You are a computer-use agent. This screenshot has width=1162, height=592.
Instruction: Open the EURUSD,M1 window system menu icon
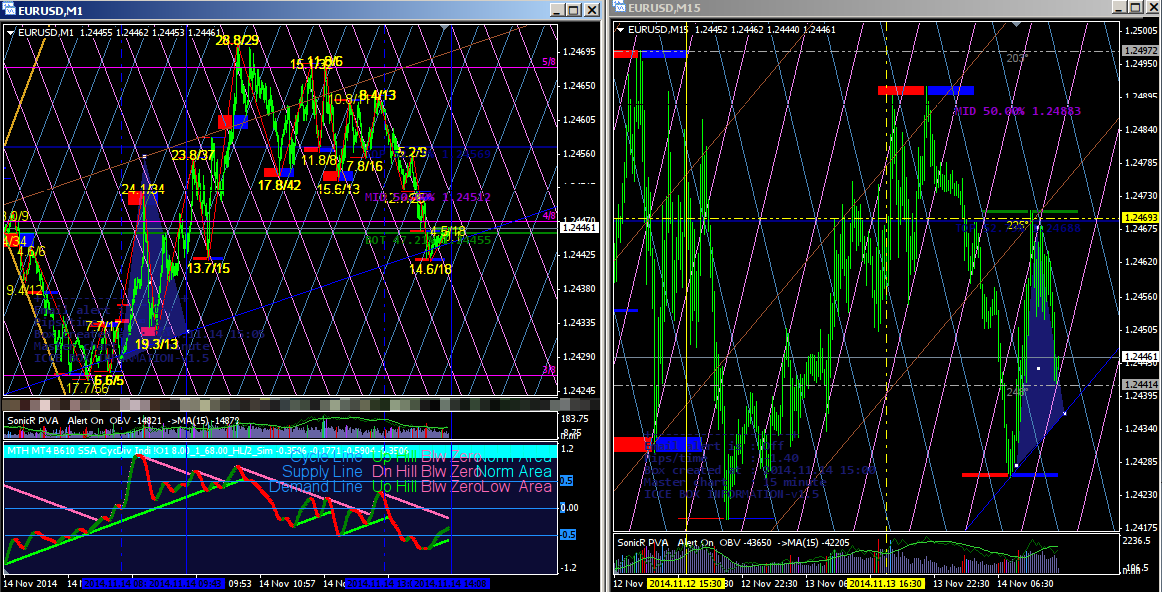click(7, 9)
